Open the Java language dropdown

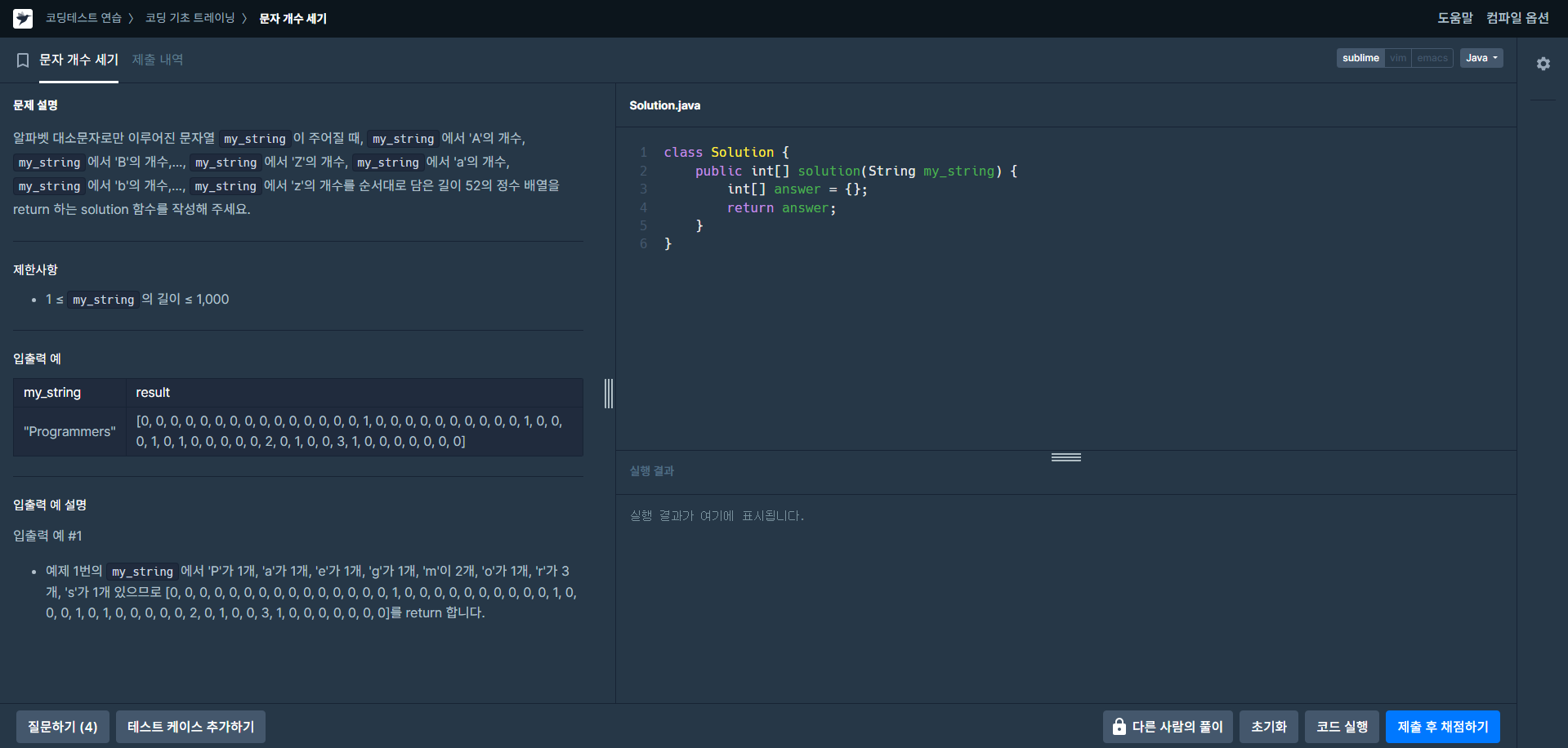pos(1481,58)
